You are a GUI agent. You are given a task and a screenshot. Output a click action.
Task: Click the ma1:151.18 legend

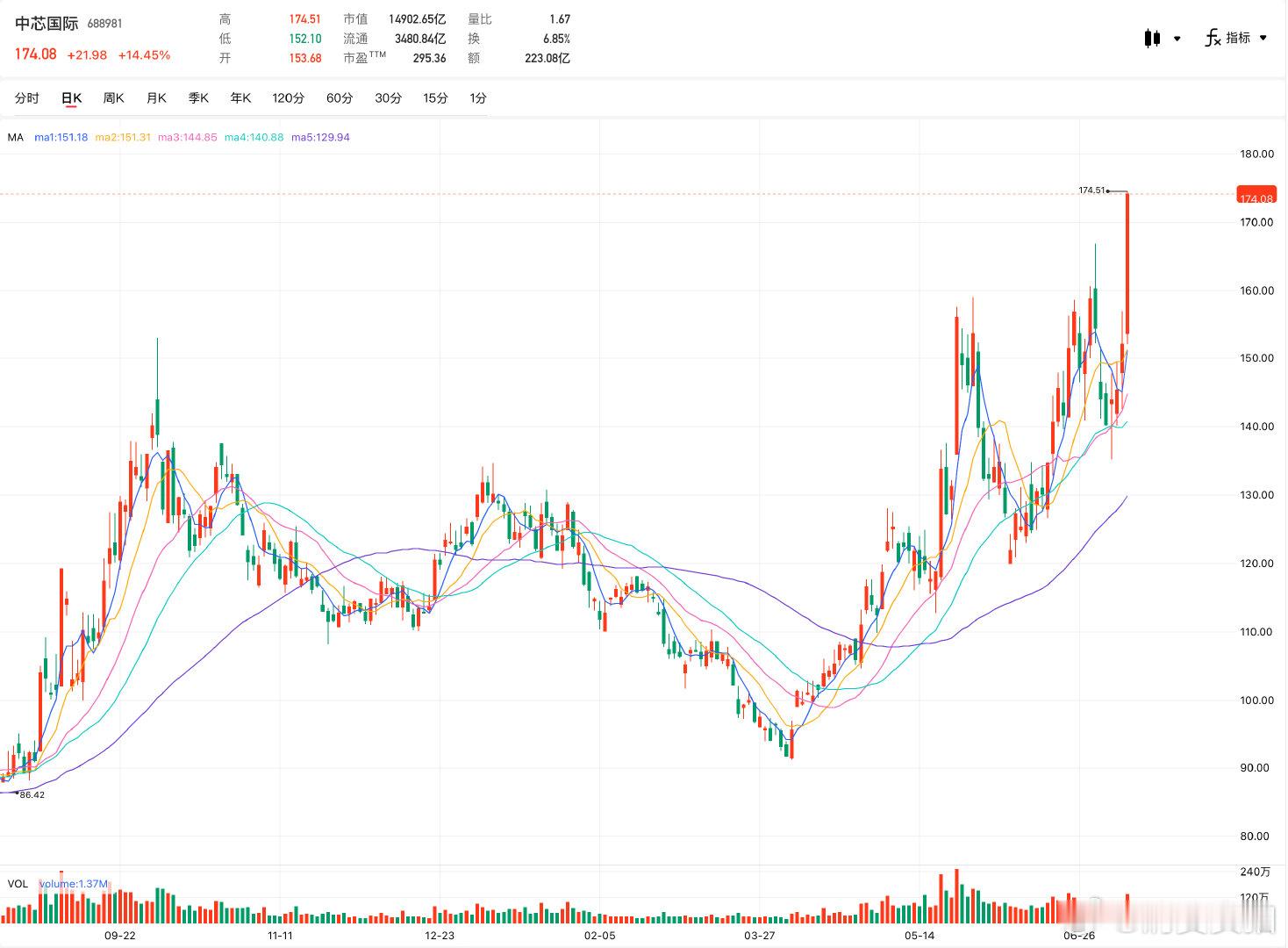tap(61, 137)
